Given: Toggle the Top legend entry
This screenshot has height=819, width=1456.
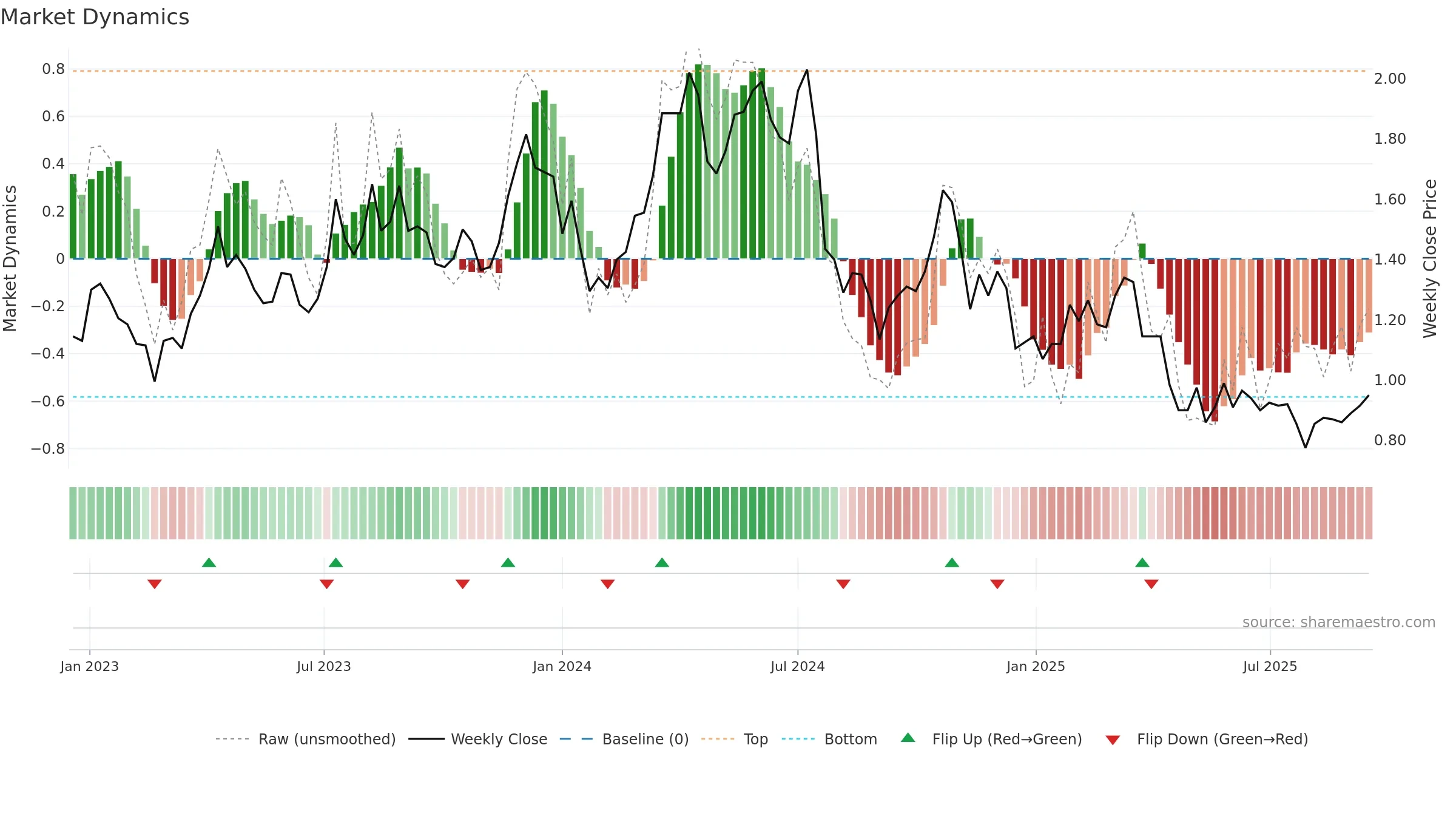Looking at the screenshot, I should [x=734, y=739].
